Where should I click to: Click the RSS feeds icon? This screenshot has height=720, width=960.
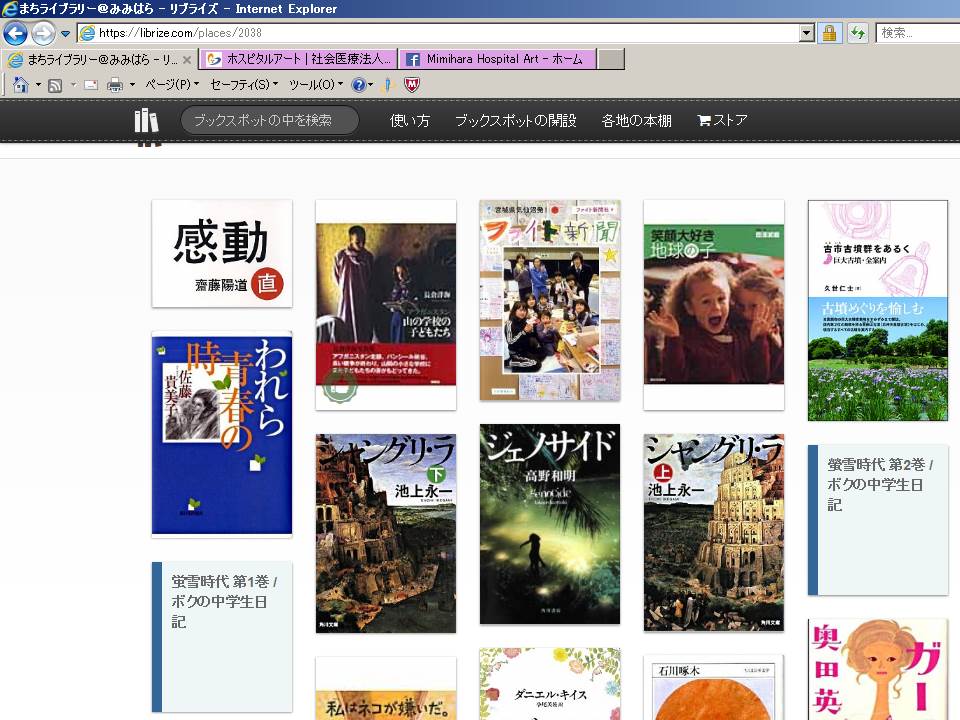(55, 85)
